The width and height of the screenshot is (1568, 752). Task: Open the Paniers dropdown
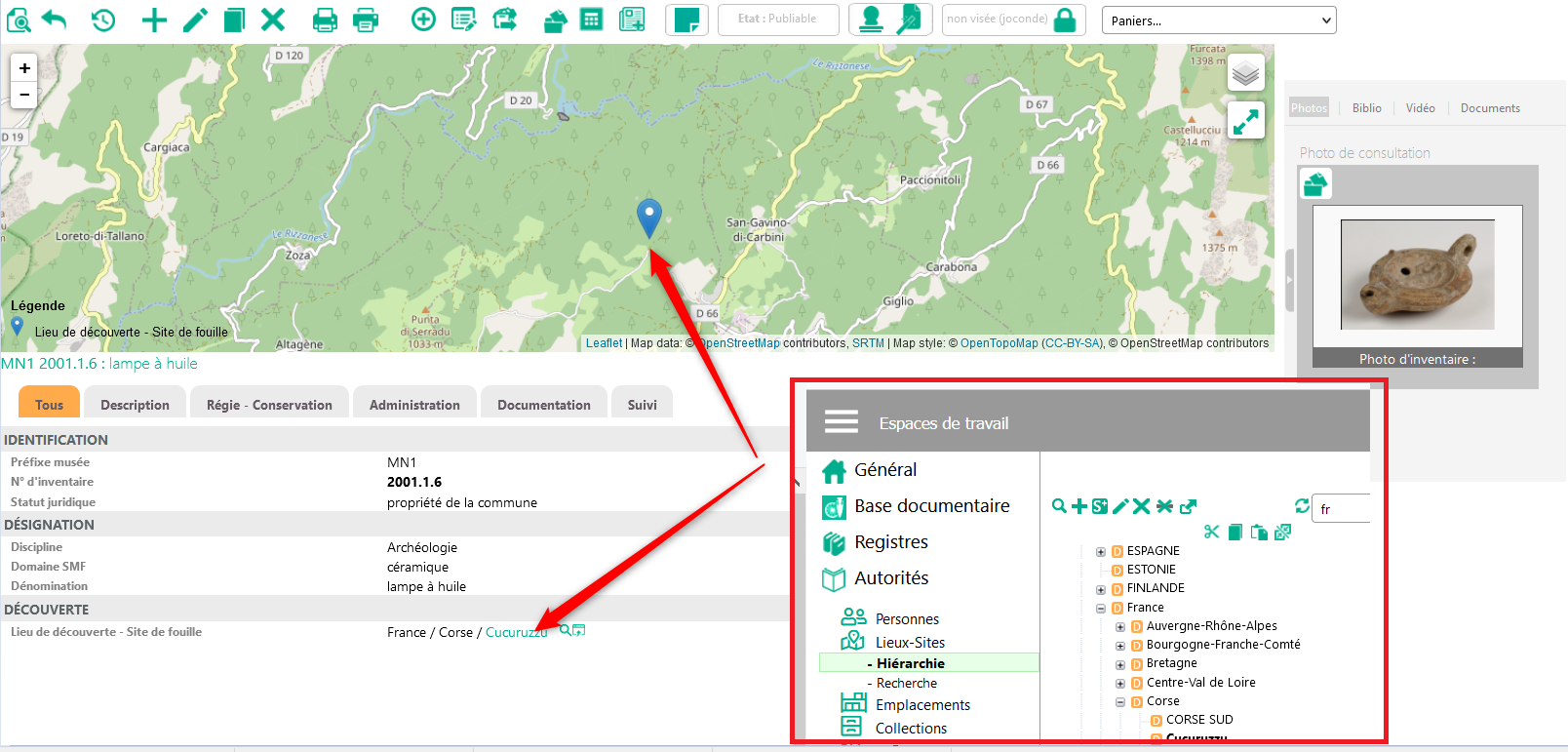pyautogui.click(x=1218, y=20)
